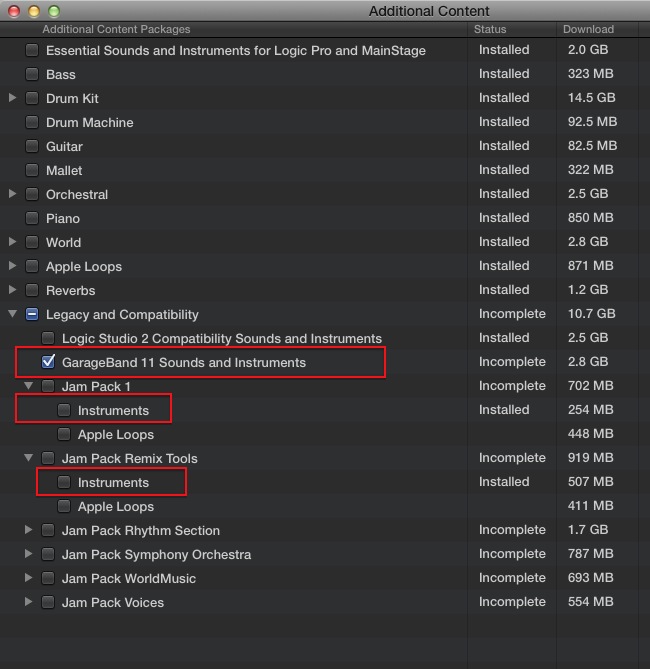Image resolution: width=650 pixels, height=669 pixels.
Task: Expand Jam Pack Rhythm Section triangle
Action: pyautogui.click(x=29, y=530)
